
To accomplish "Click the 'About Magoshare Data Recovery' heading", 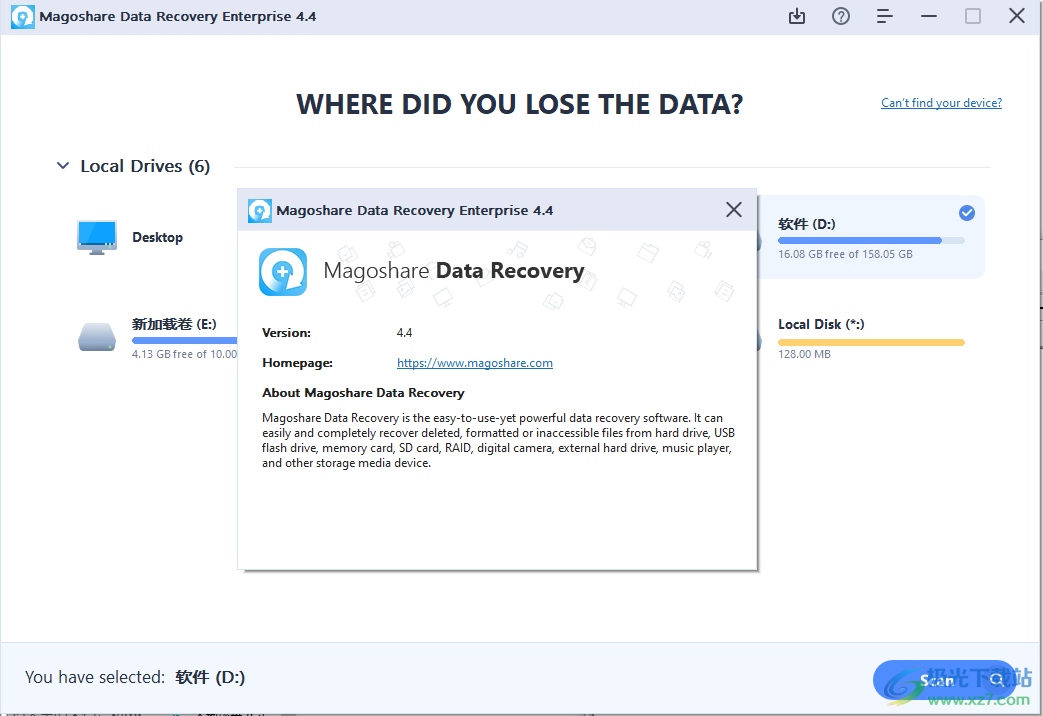I will point(363,393).
